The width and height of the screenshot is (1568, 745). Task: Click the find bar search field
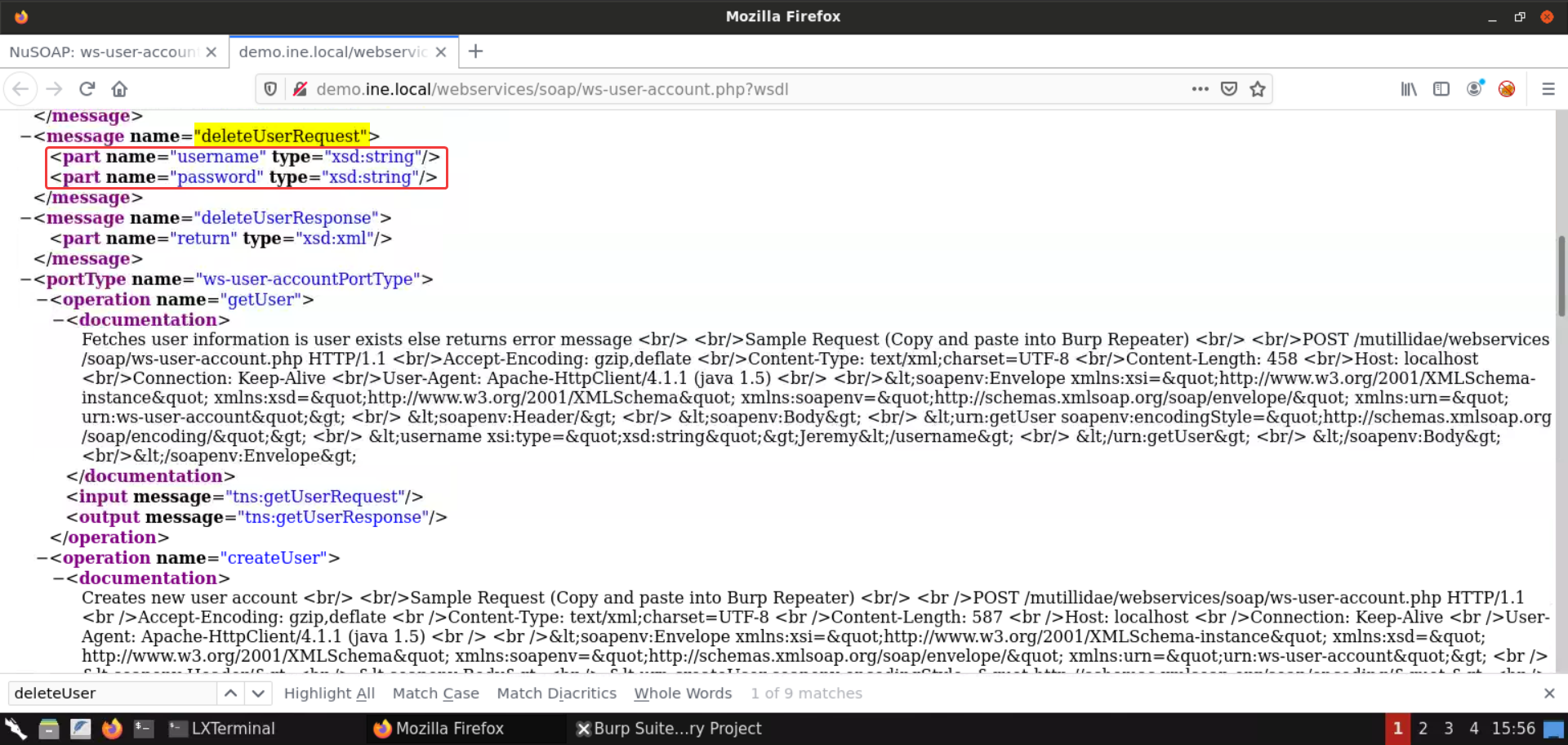click(113, 694)
